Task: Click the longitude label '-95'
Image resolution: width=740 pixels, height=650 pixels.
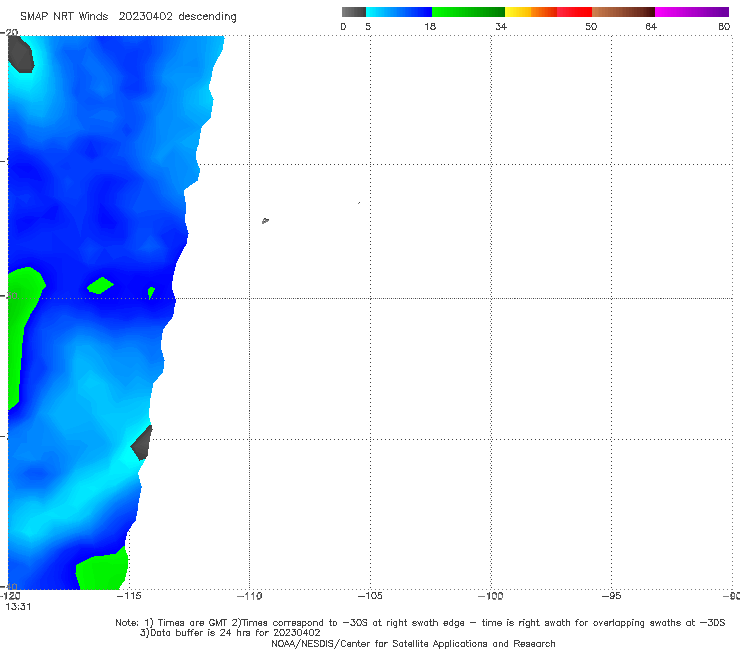Action: (x=611, y=596)
